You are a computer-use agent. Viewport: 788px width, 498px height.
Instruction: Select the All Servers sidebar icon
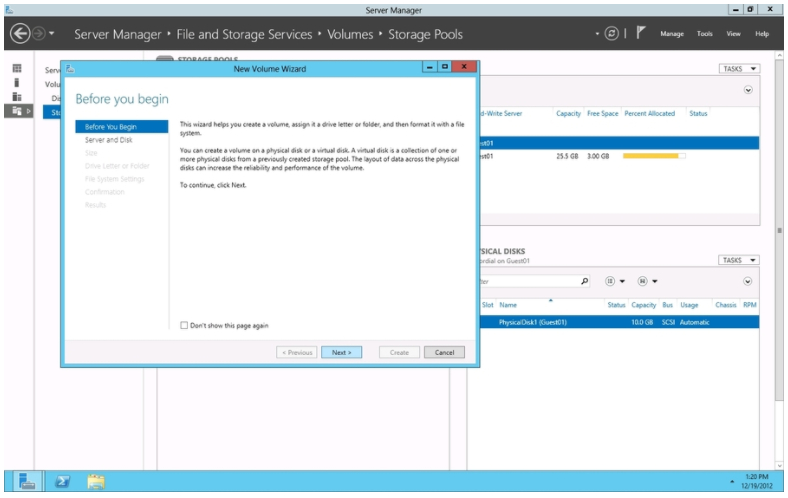tap(17, 96)
